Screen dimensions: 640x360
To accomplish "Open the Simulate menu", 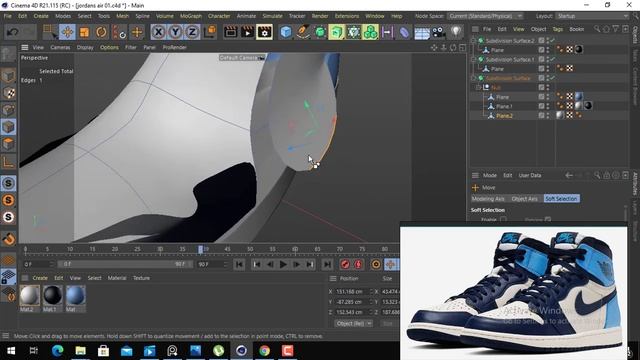I will pyautogui.click(x=272, y=16).
